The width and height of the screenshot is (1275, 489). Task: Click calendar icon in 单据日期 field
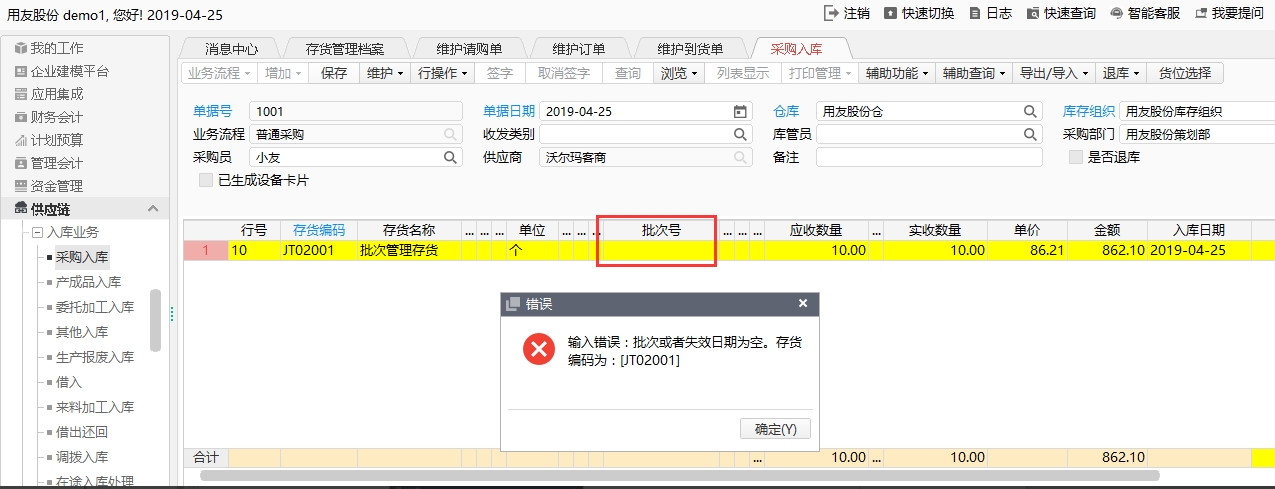[x=740, y=111]
